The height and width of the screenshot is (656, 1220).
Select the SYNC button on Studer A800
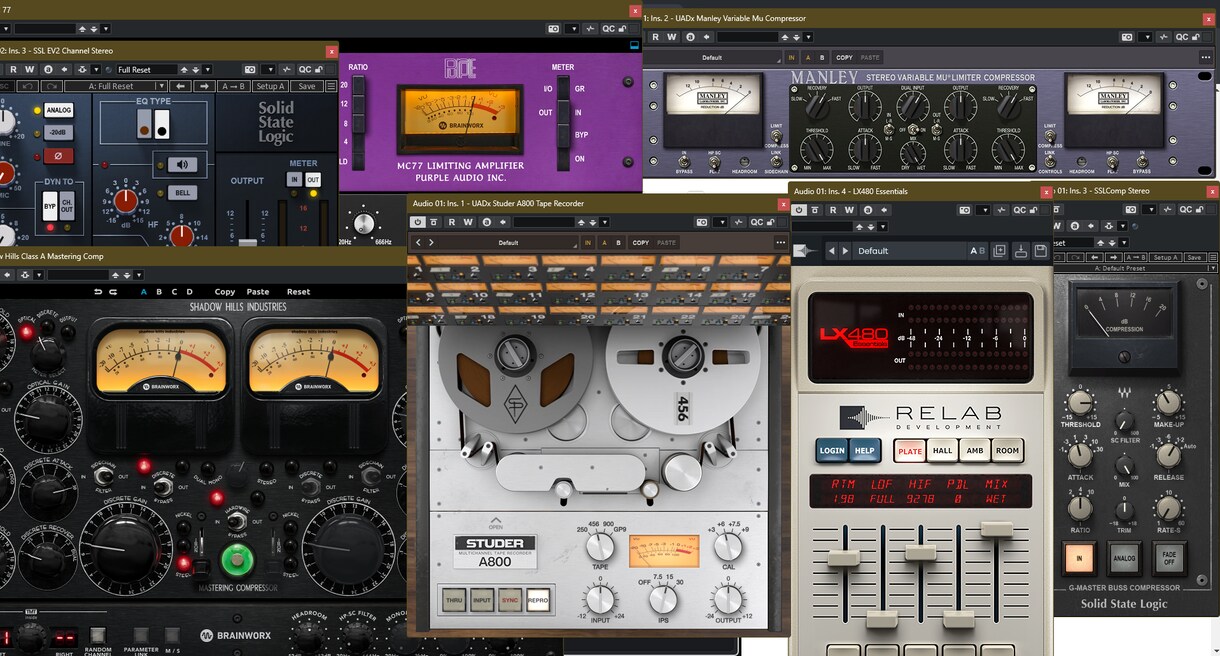coord(510,599)
